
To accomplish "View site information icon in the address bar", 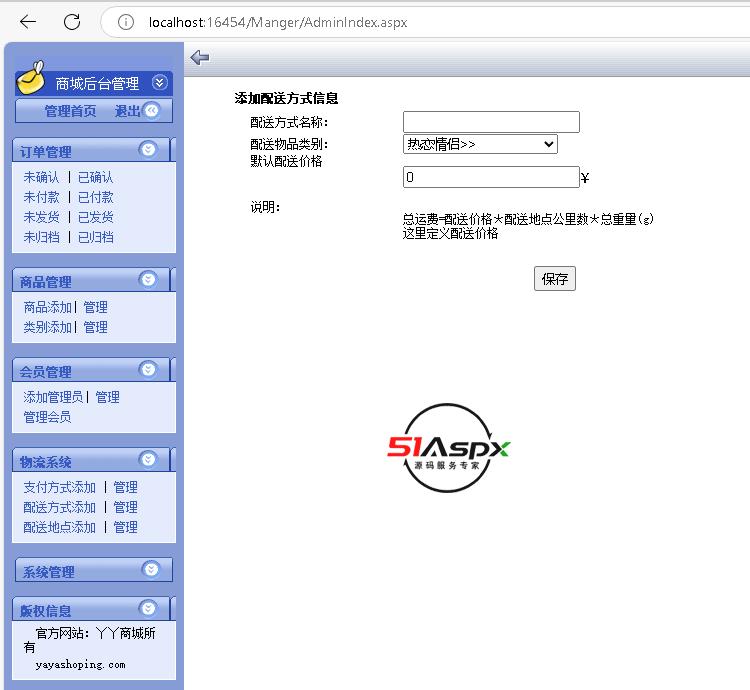I will click(126, 22).
